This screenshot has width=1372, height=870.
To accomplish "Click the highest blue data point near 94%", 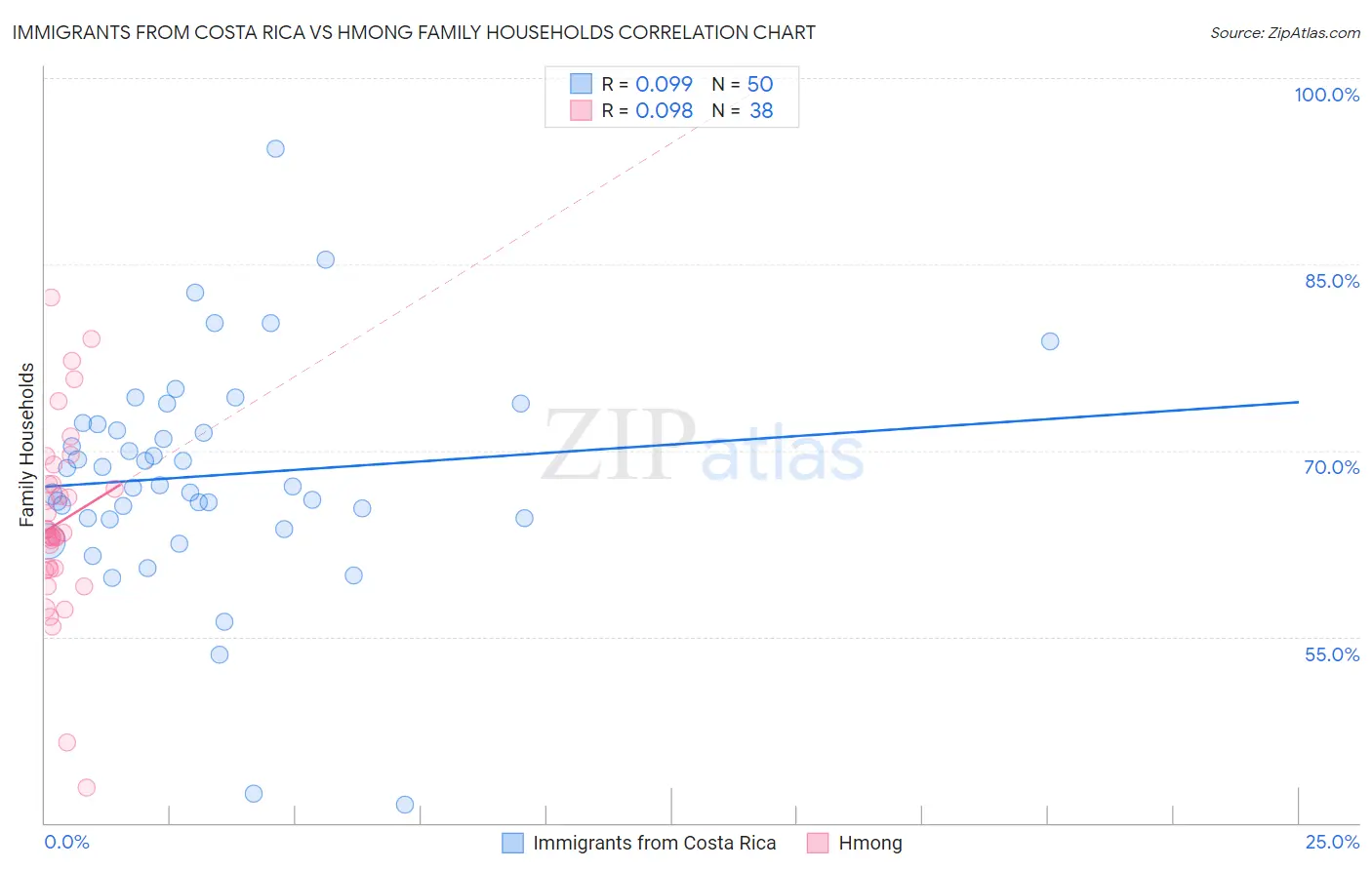I will 275,148.
